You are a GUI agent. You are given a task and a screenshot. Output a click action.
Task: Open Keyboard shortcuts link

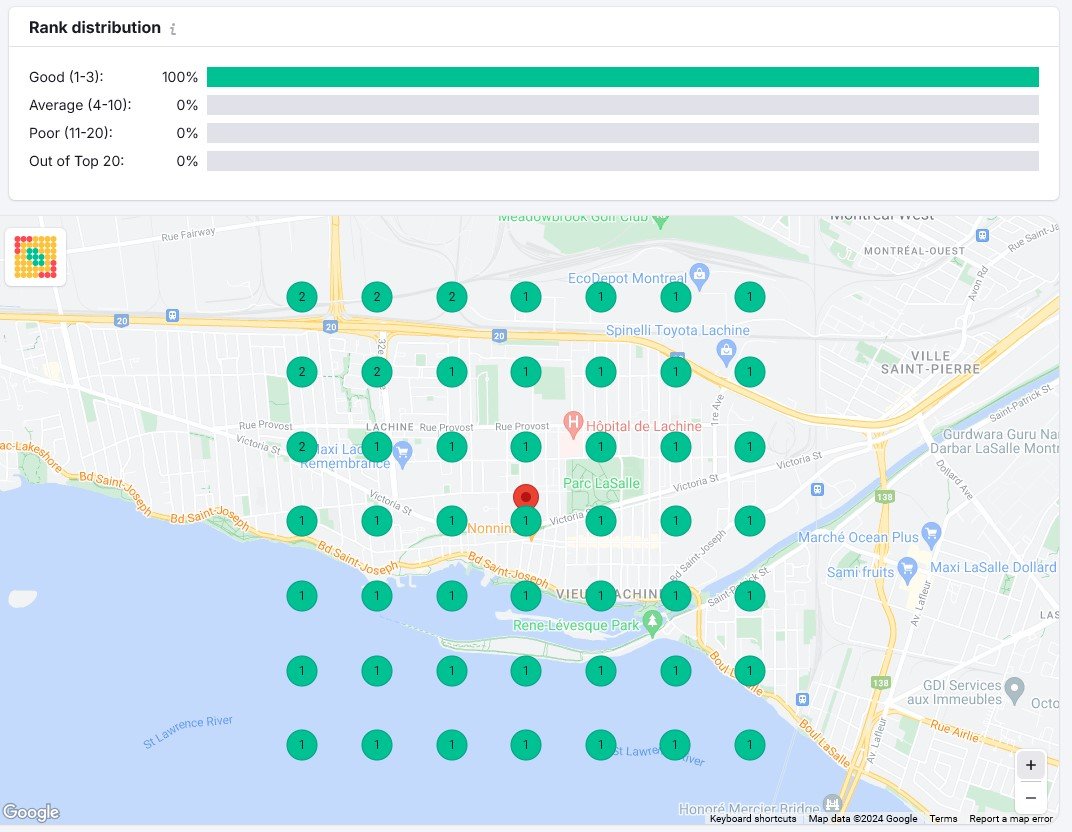(753, 818)
